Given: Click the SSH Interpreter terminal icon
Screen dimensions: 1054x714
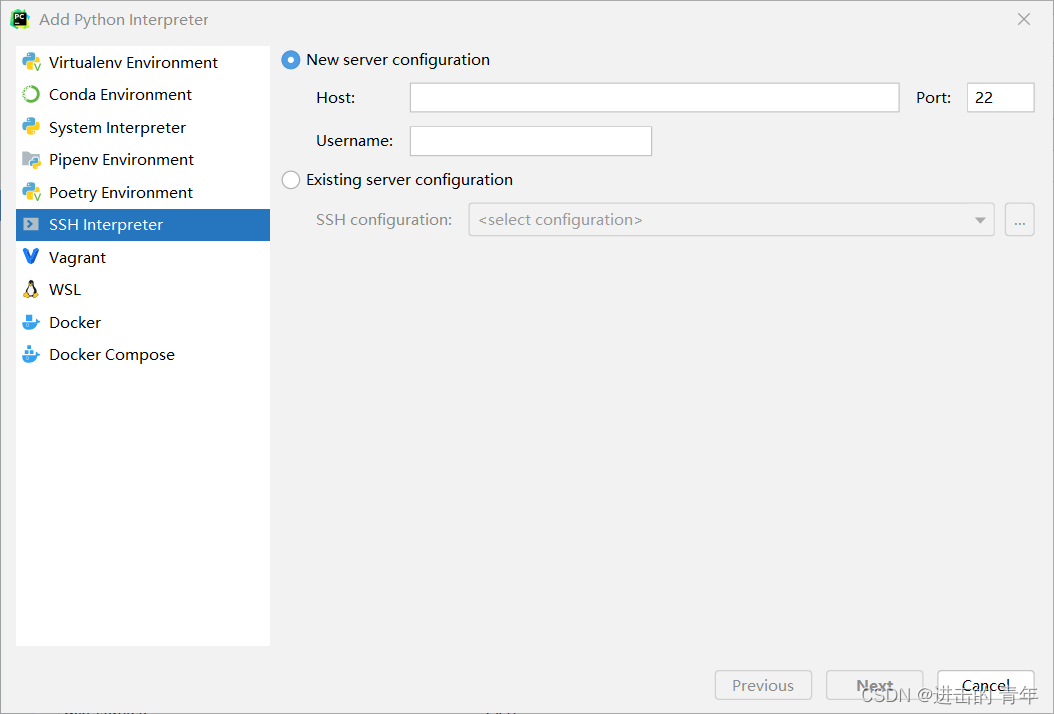Looking at the screenshot, I should pyautogui.click(x=31, y=224).
